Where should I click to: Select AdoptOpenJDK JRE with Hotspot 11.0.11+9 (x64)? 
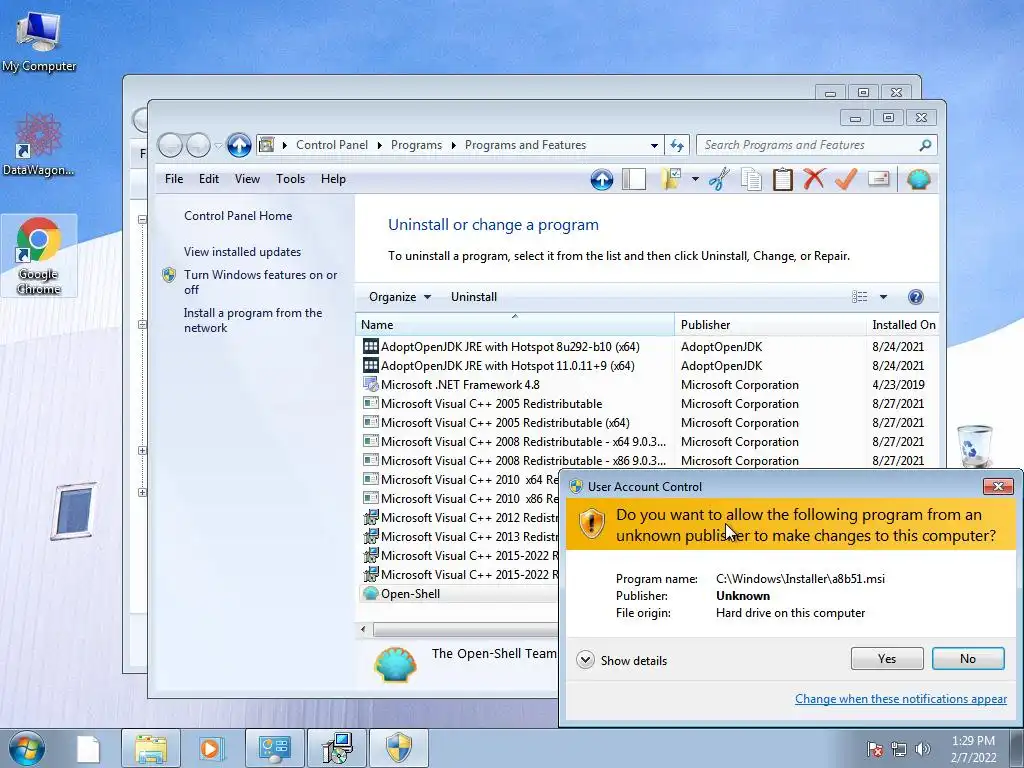pyautogui.click(x=507, y=366)
